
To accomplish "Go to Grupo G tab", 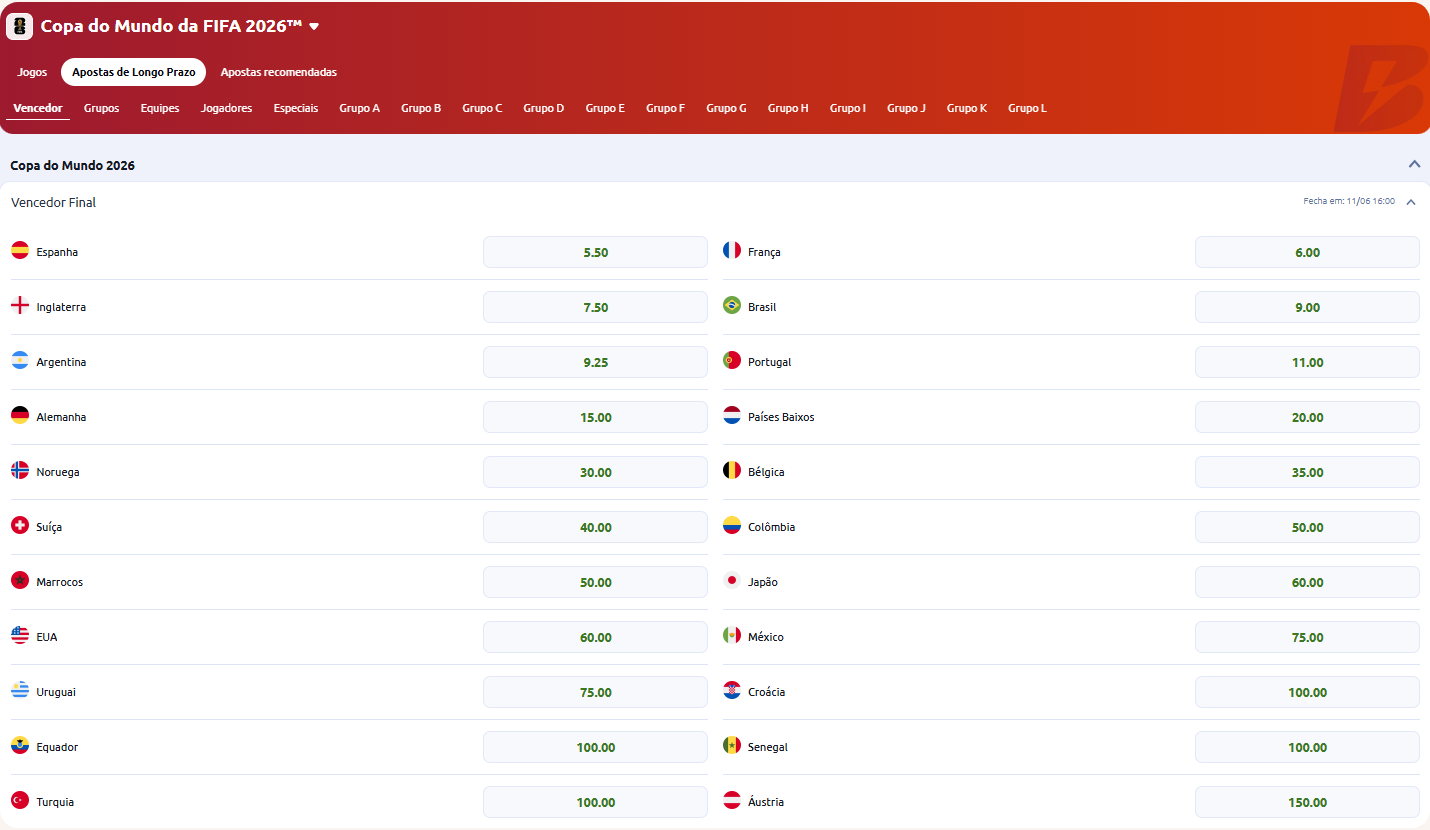I will click(726, 108).
